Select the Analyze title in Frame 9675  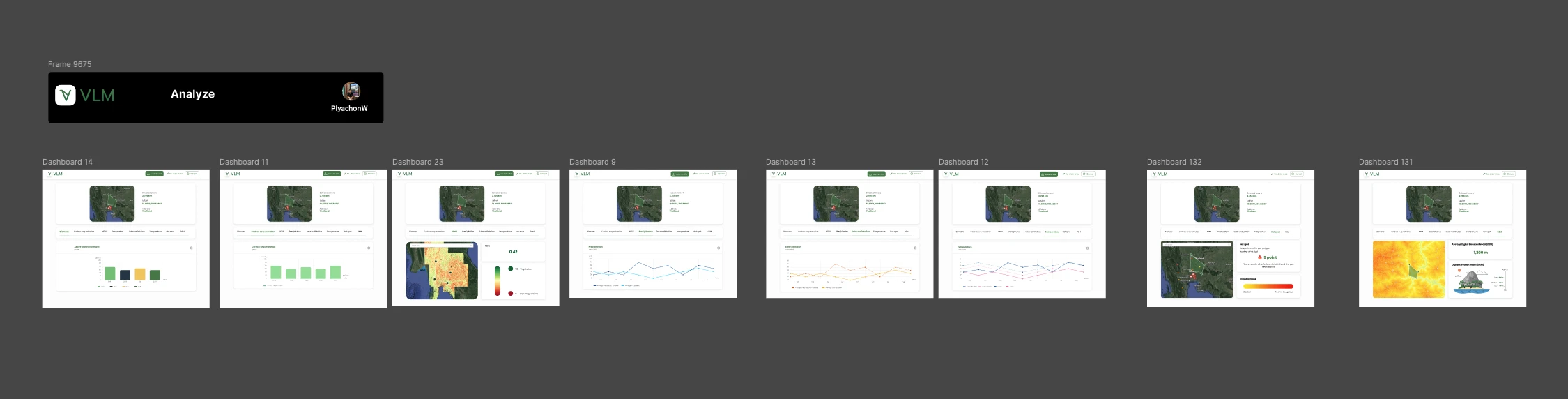(x=193, y=94)
